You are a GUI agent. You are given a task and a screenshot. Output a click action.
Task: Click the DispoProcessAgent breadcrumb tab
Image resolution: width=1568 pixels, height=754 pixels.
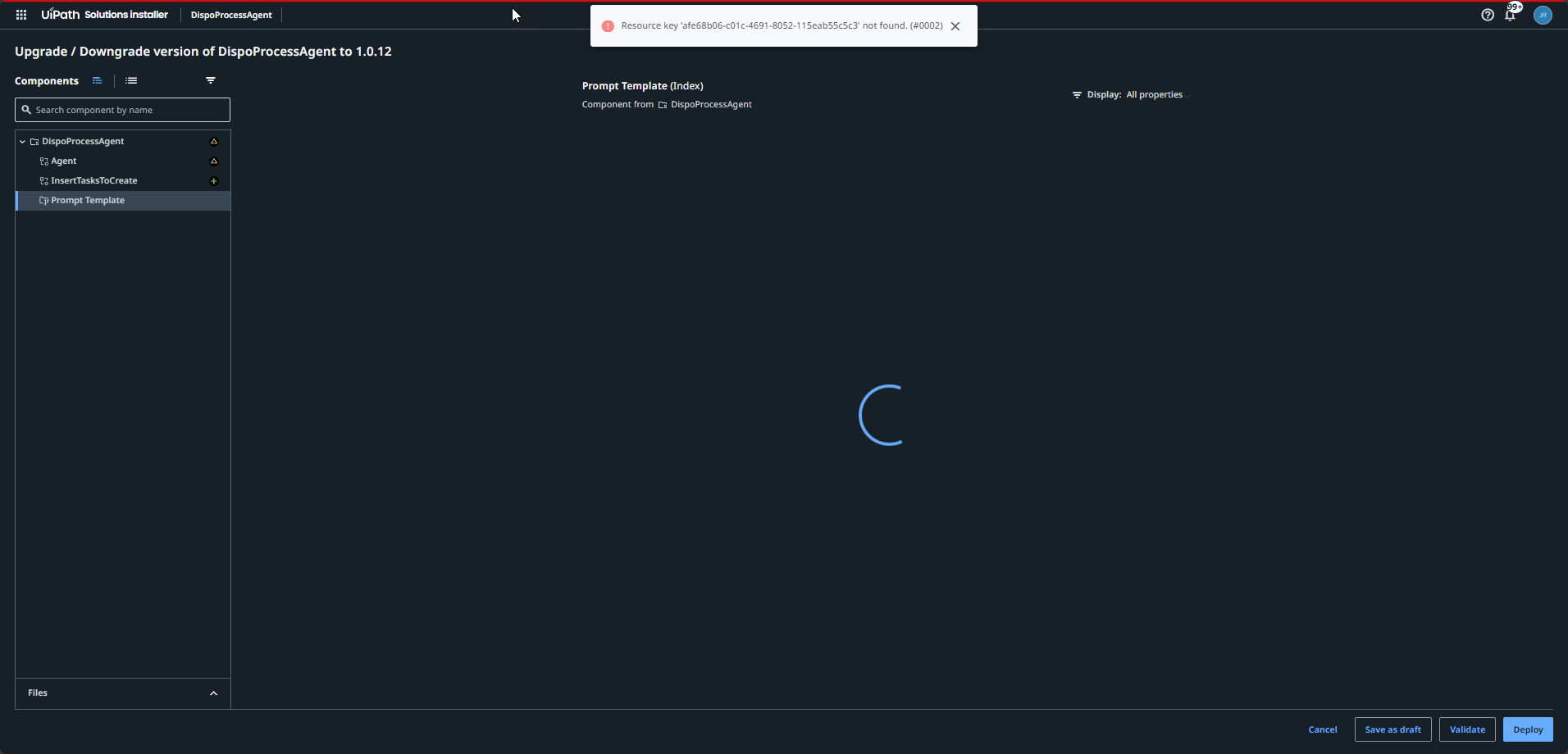tap(231, 15)
